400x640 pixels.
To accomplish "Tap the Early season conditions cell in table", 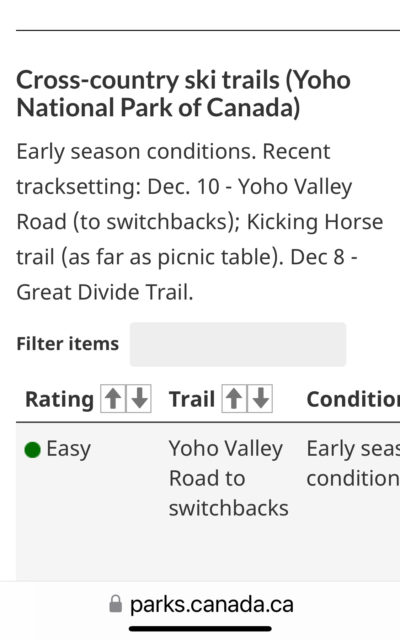I will click(x=353, y=464).
